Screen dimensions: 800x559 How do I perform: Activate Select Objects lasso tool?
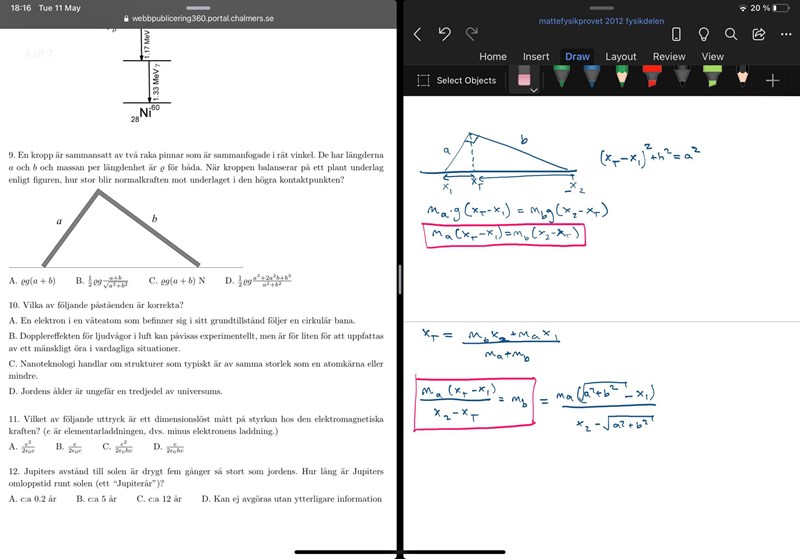pos(456,80)
